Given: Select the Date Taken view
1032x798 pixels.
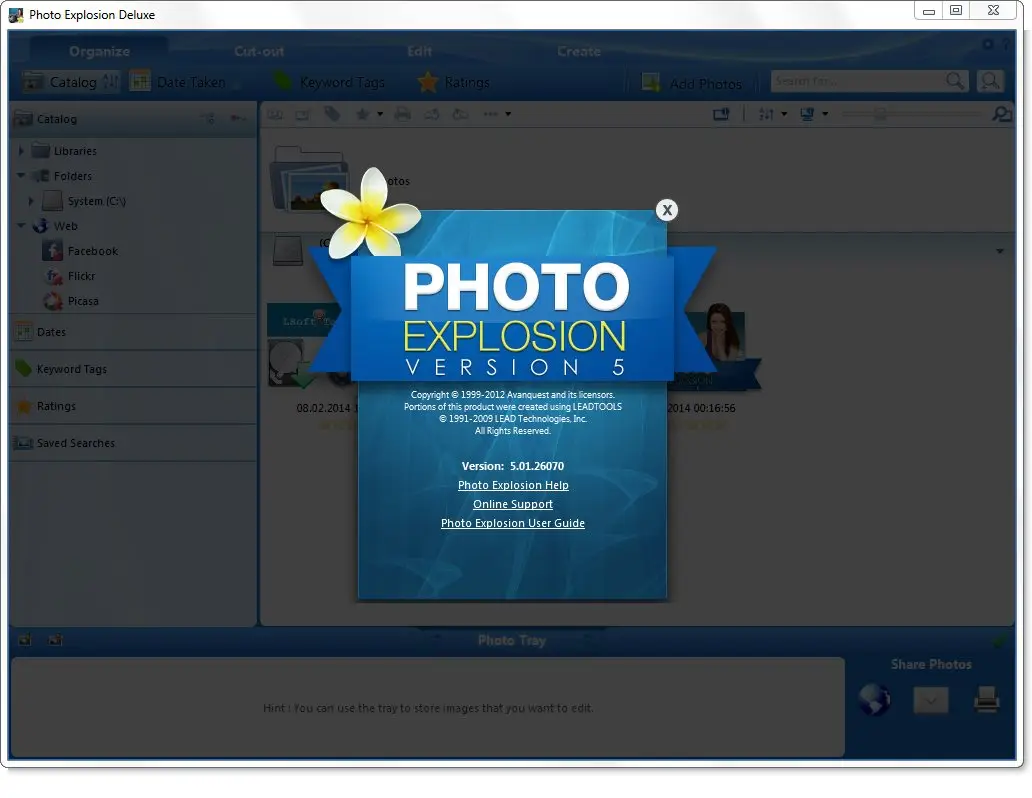Looking at the screenshot, I should (178, 82).
